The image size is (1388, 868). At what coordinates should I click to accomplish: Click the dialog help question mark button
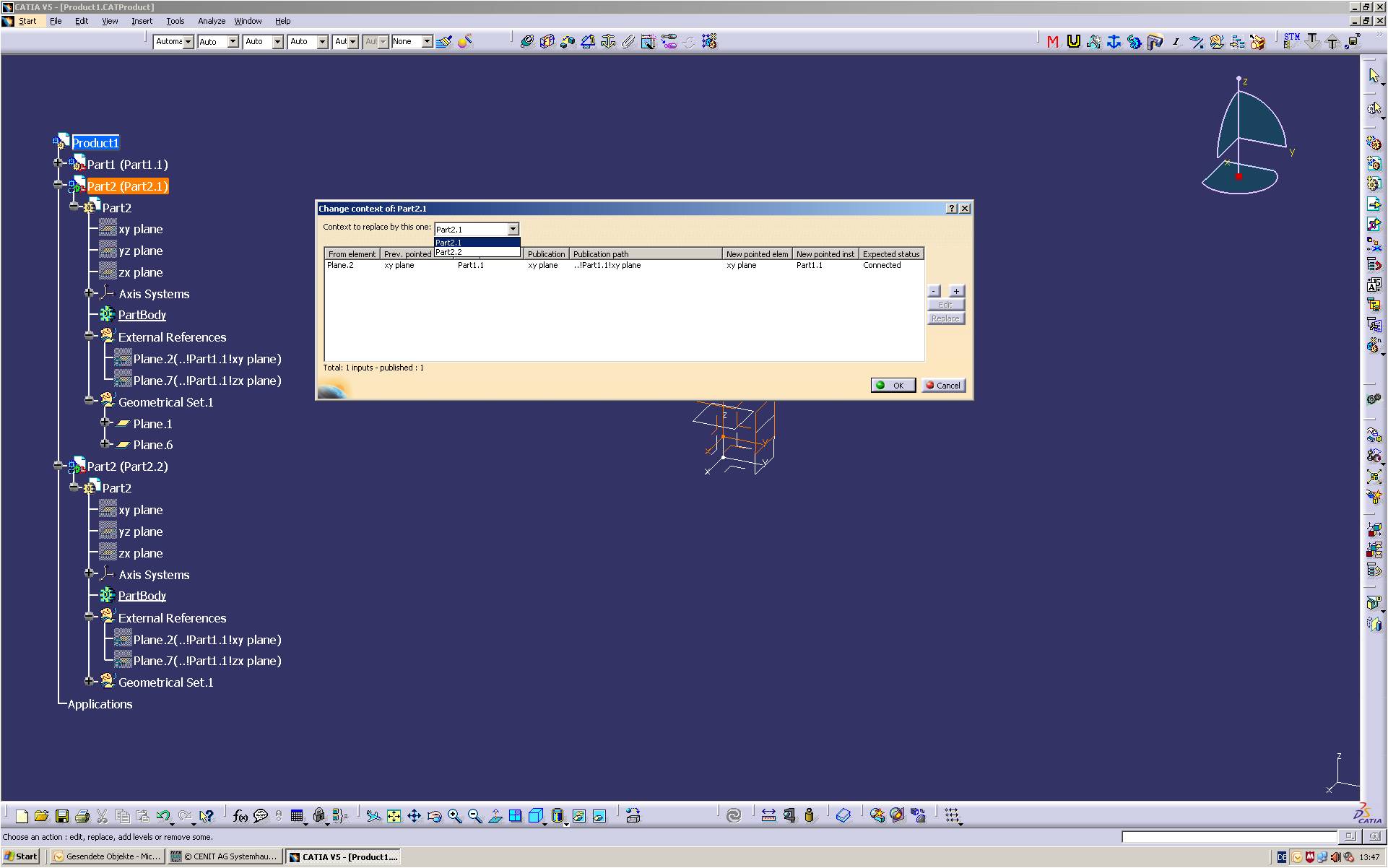(x=952, y=208)
